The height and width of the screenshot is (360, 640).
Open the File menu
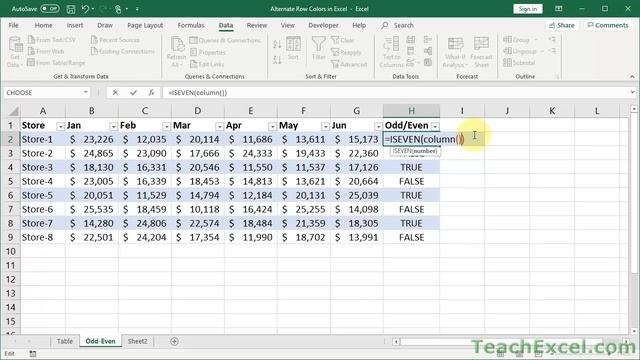click(13, 25)
